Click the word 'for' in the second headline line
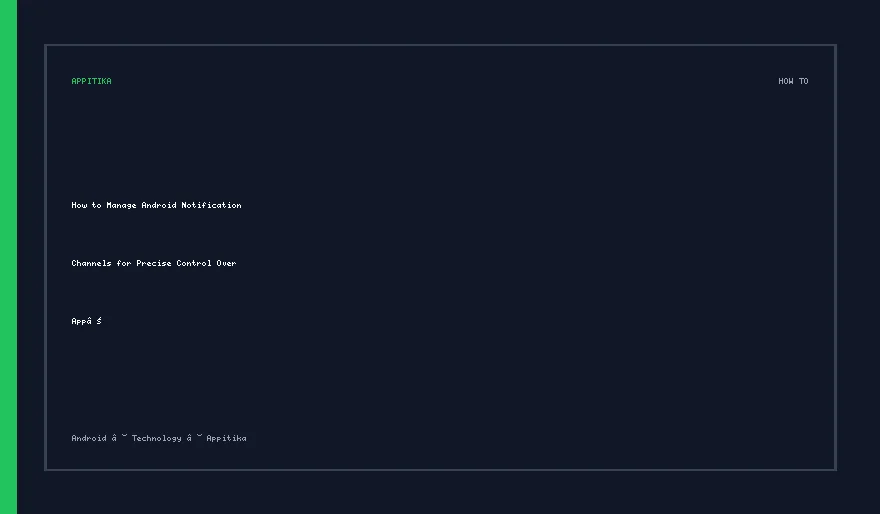This screenshot has height=514, width=880. coord(124,263)
